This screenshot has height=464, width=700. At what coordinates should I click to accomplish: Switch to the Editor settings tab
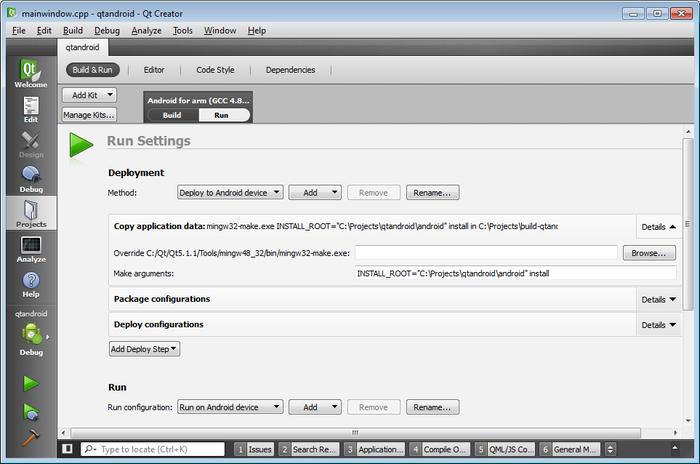(x=154, y=70)
